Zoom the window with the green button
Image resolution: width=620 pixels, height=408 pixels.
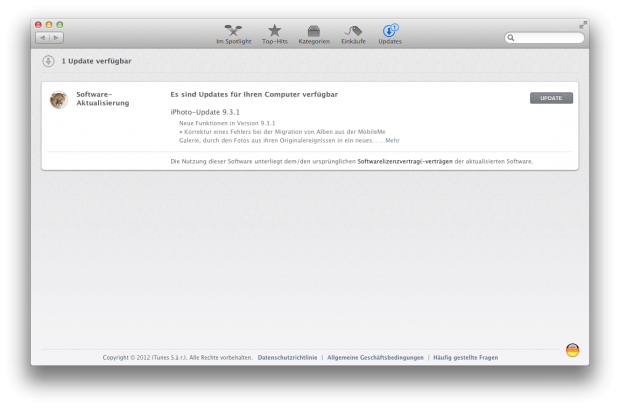(x=60, y=25)
